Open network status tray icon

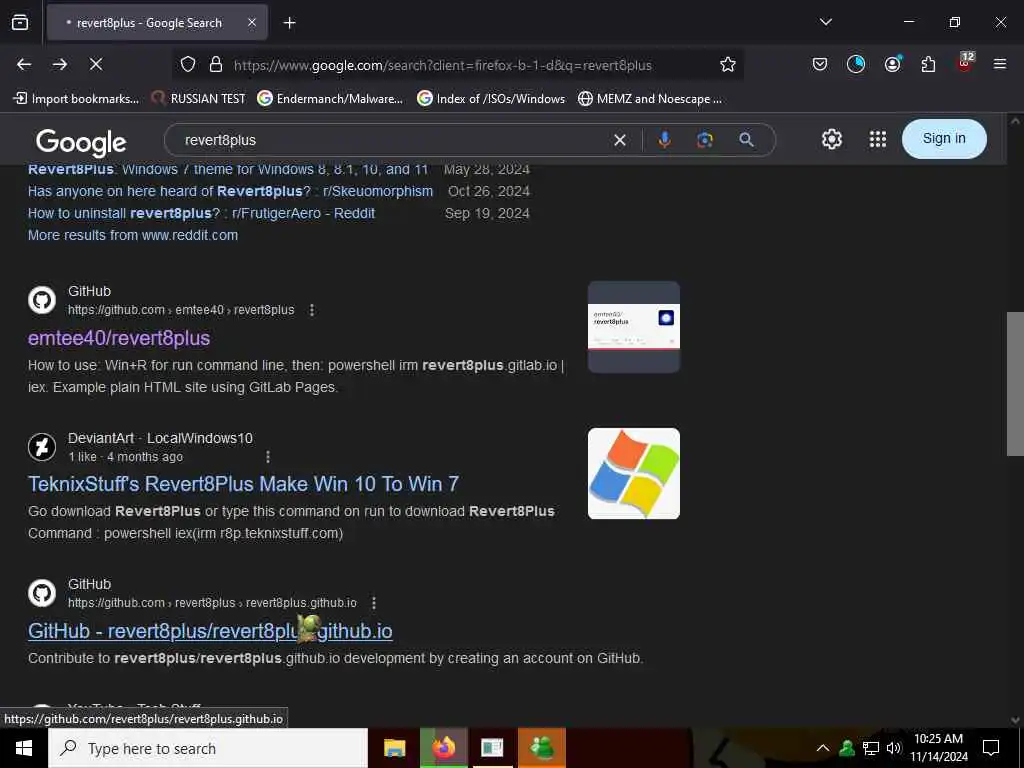(871, 748)
